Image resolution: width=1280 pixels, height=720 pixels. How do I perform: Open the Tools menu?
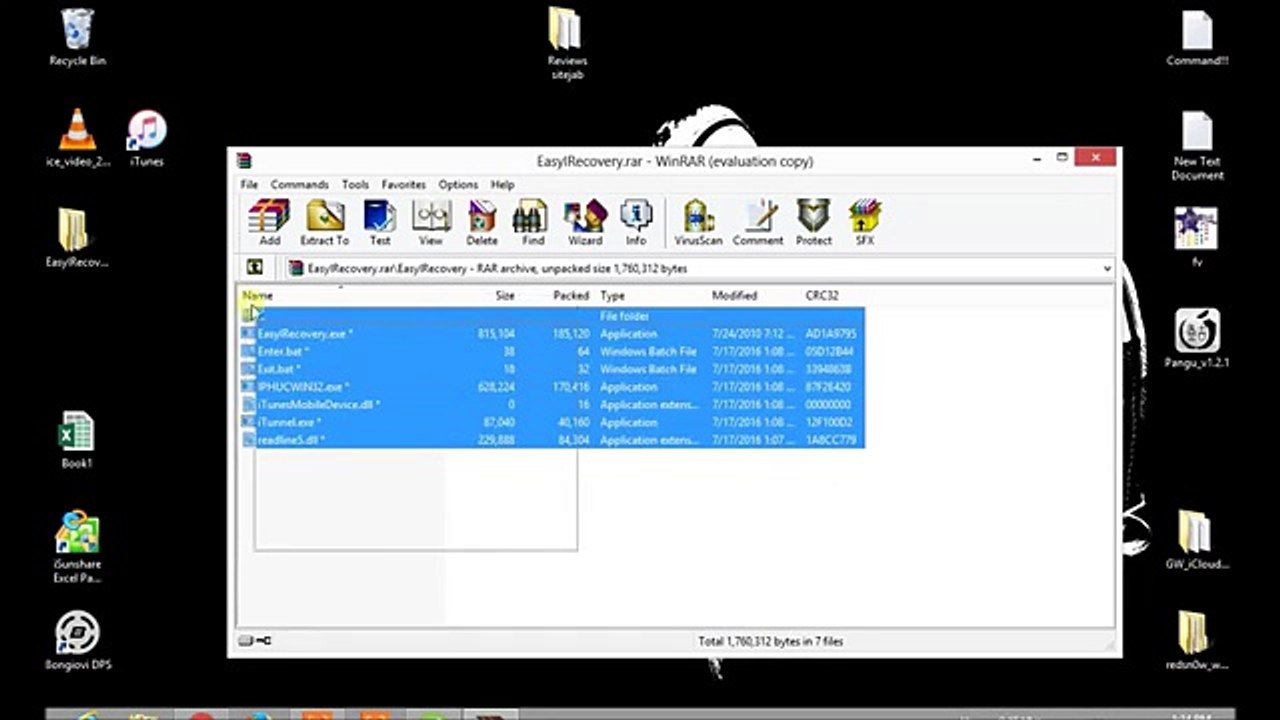tap(355, 185)
